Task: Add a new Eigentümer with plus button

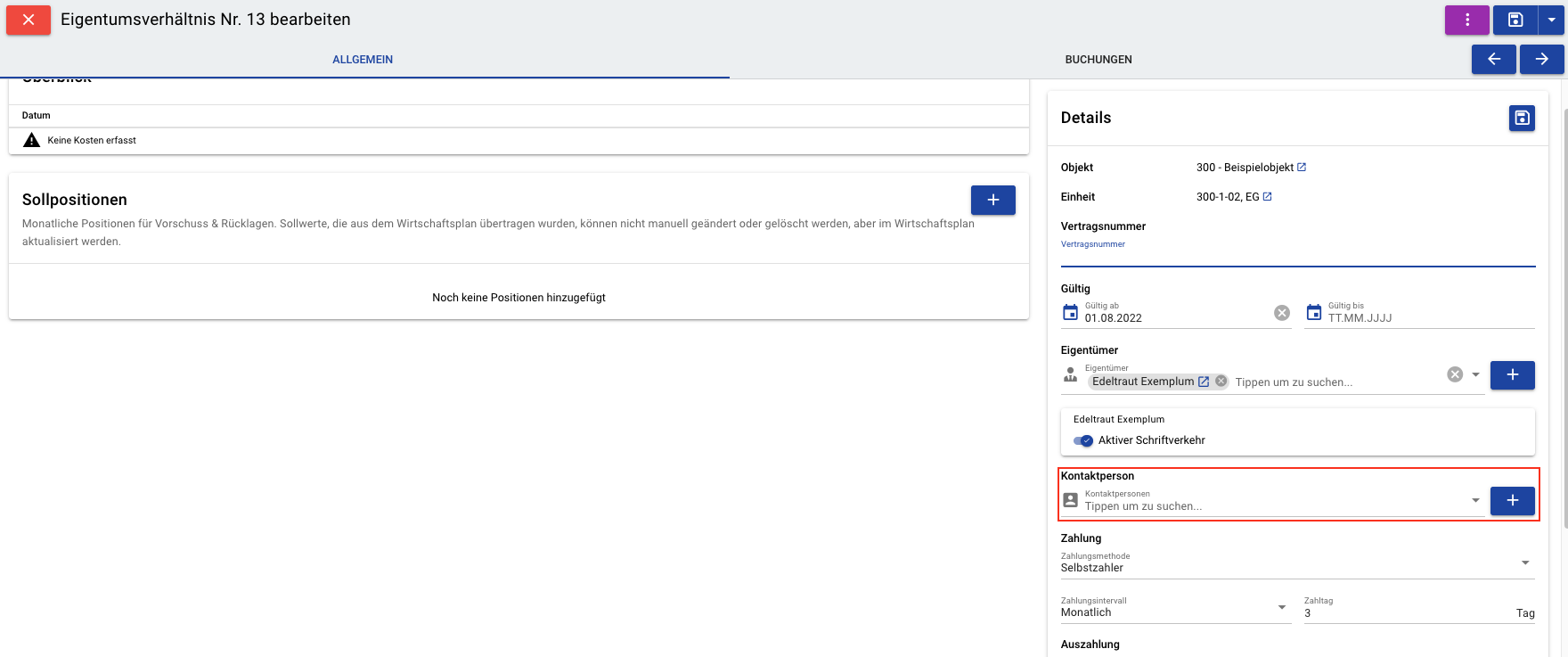Action: (x=1513, y=375)
